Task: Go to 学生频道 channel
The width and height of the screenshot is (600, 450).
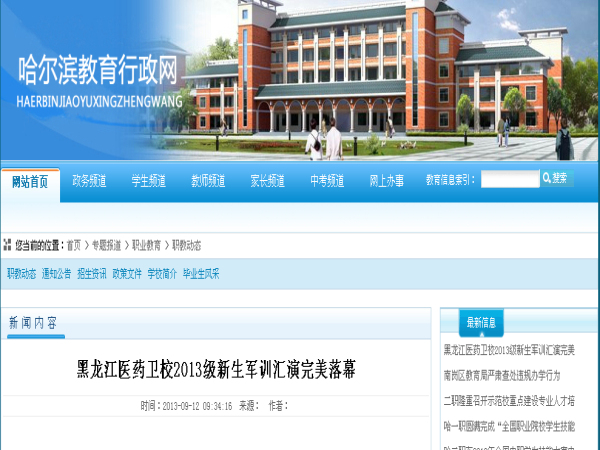Action: pyautogui.click(x=149, y=181)
